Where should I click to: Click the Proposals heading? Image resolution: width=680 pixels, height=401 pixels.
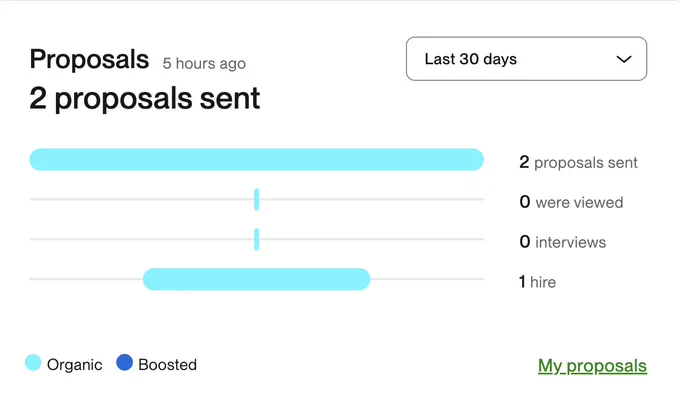[x=89, y=59]
